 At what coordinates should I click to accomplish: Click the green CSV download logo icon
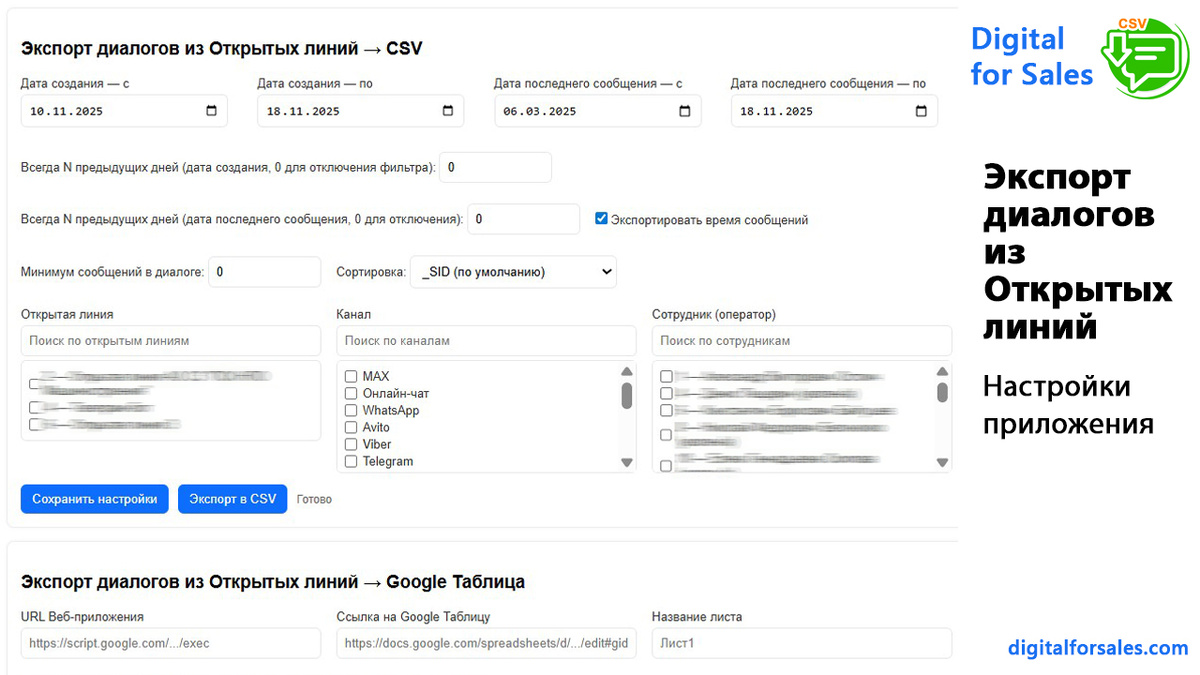1145,57
